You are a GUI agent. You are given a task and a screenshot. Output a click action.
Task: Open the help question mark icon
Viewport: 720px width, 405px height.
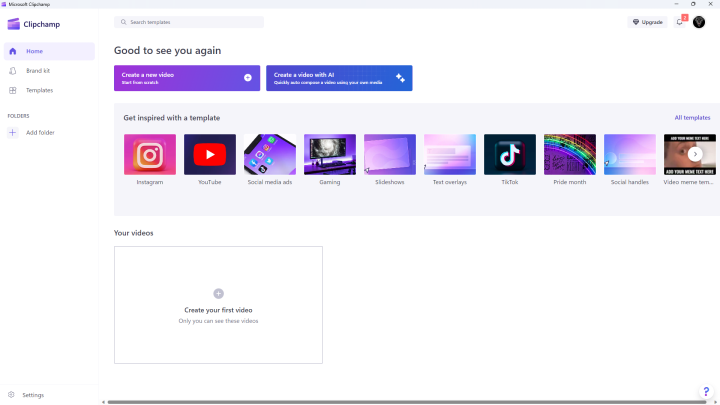(706, 392)
